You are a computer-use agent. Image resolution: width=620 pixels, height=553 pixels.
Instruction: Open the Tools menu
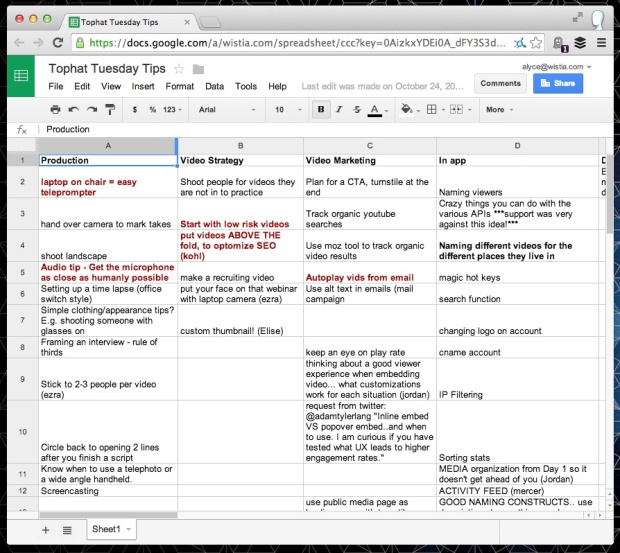point(246,86)
